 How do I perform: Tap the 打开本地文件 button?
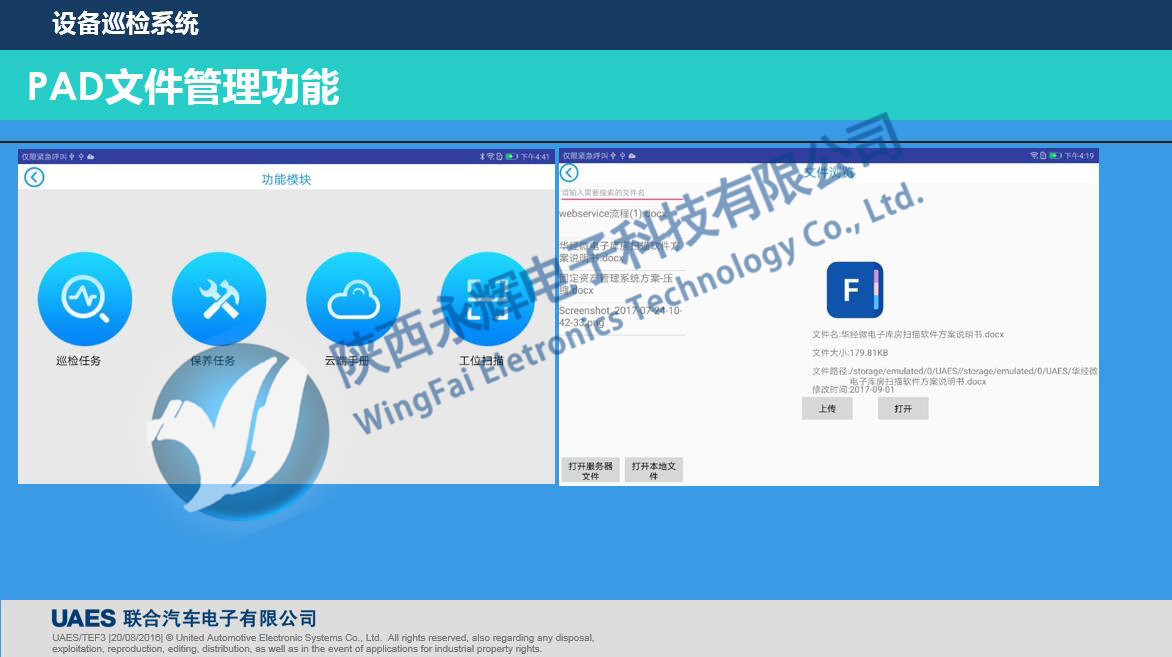[653, 470]
